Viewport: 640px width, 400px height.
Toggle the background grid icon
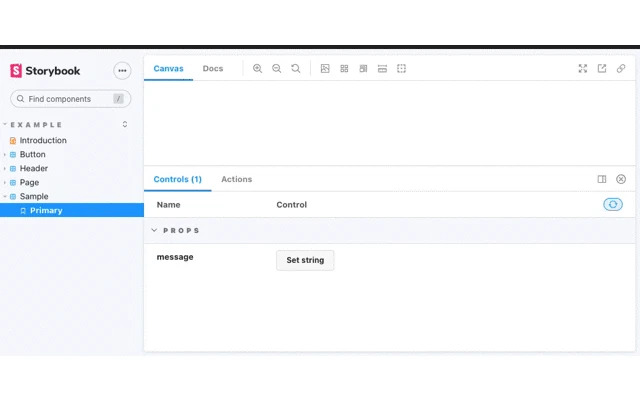(344, 69)
